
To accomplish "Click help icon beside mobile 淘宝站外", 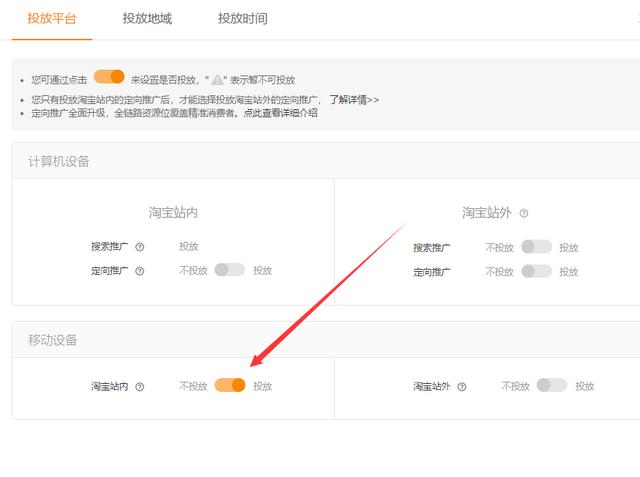I will [x=462, y=386].
